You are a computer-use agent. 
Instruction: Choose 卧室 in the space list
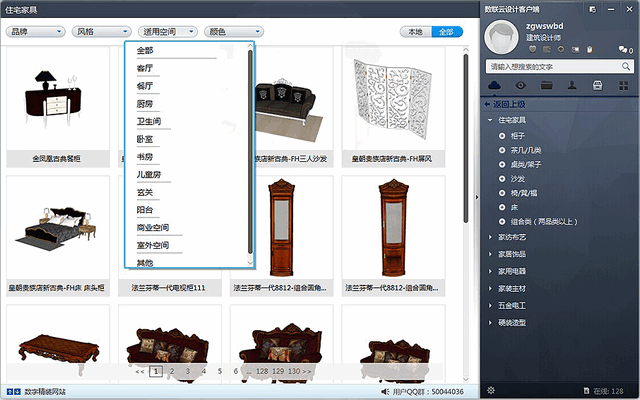145,139
